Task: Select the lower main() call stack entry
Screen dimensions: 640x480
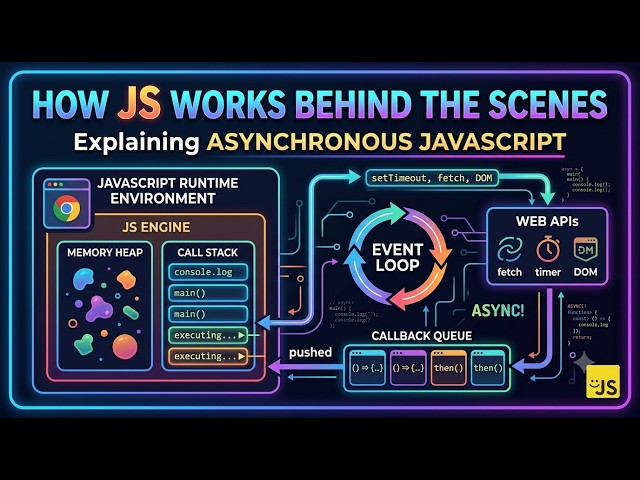Action: pos(208,314)
